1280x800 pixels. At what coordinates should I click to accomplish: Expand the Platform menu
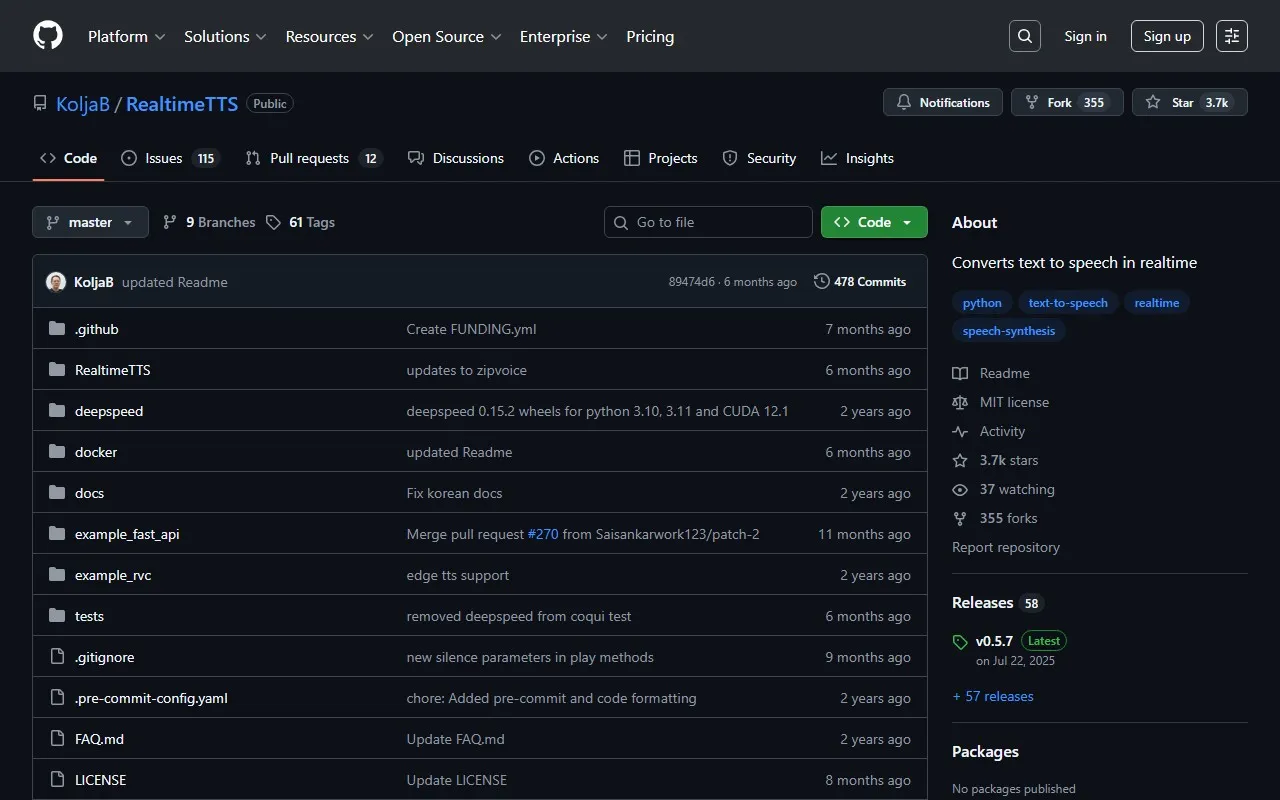[x=126, y=36]
